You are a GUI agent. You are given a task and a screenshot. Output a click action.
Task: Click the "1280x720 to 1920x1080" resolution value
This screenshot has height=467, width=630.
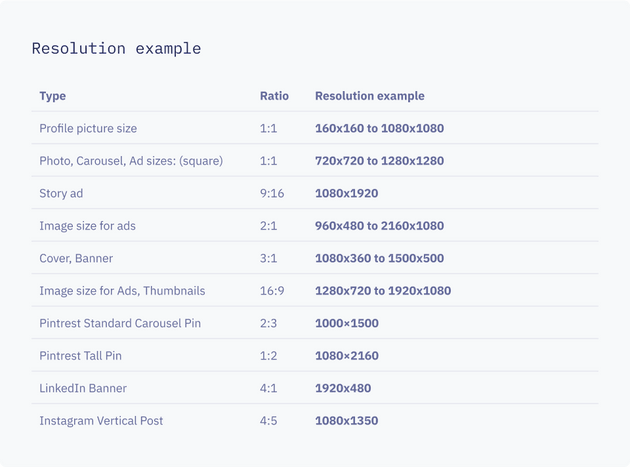coord(383,291)
